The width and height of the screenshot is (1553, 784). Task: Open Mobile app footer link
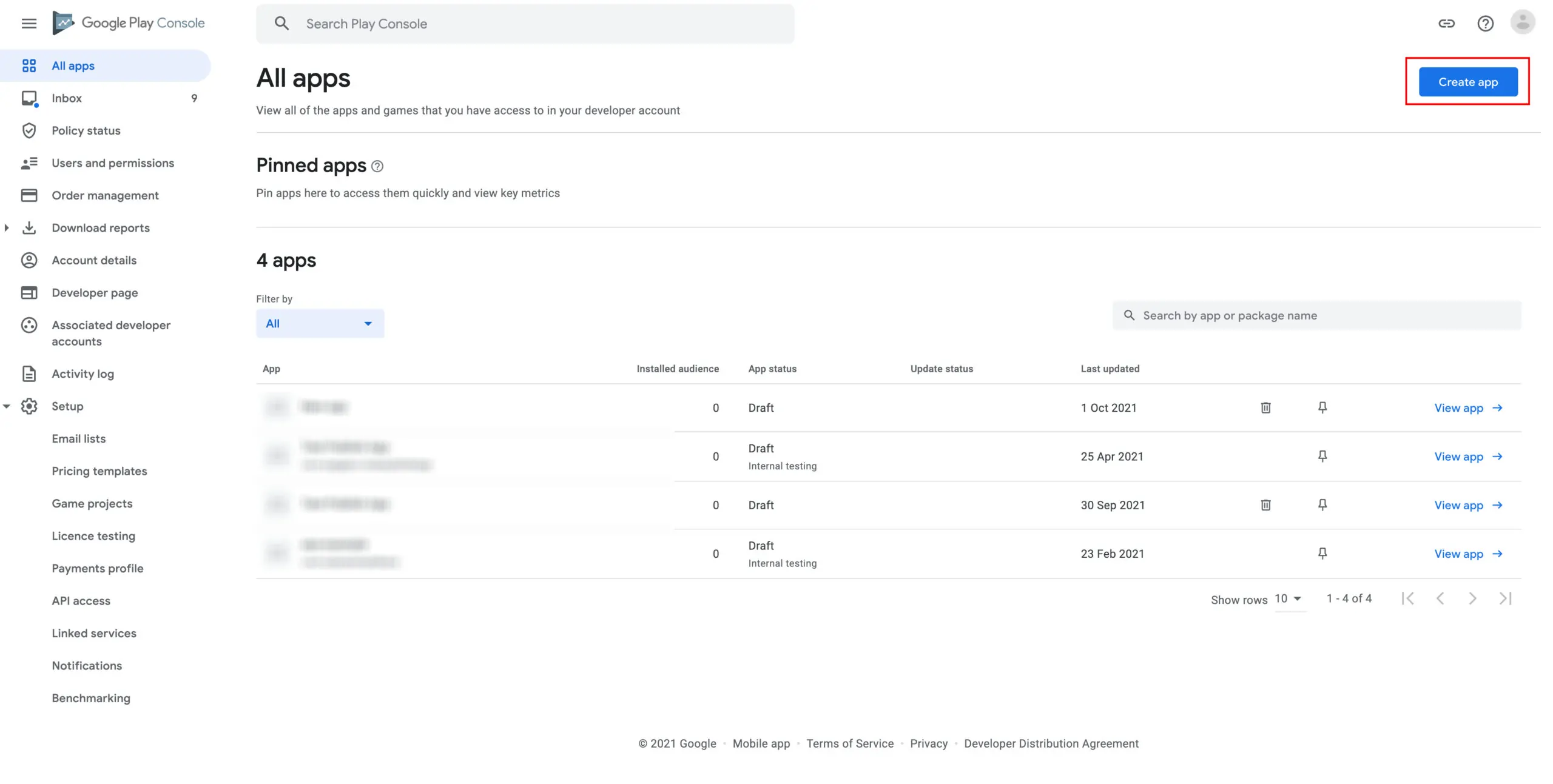coord(761,743)
